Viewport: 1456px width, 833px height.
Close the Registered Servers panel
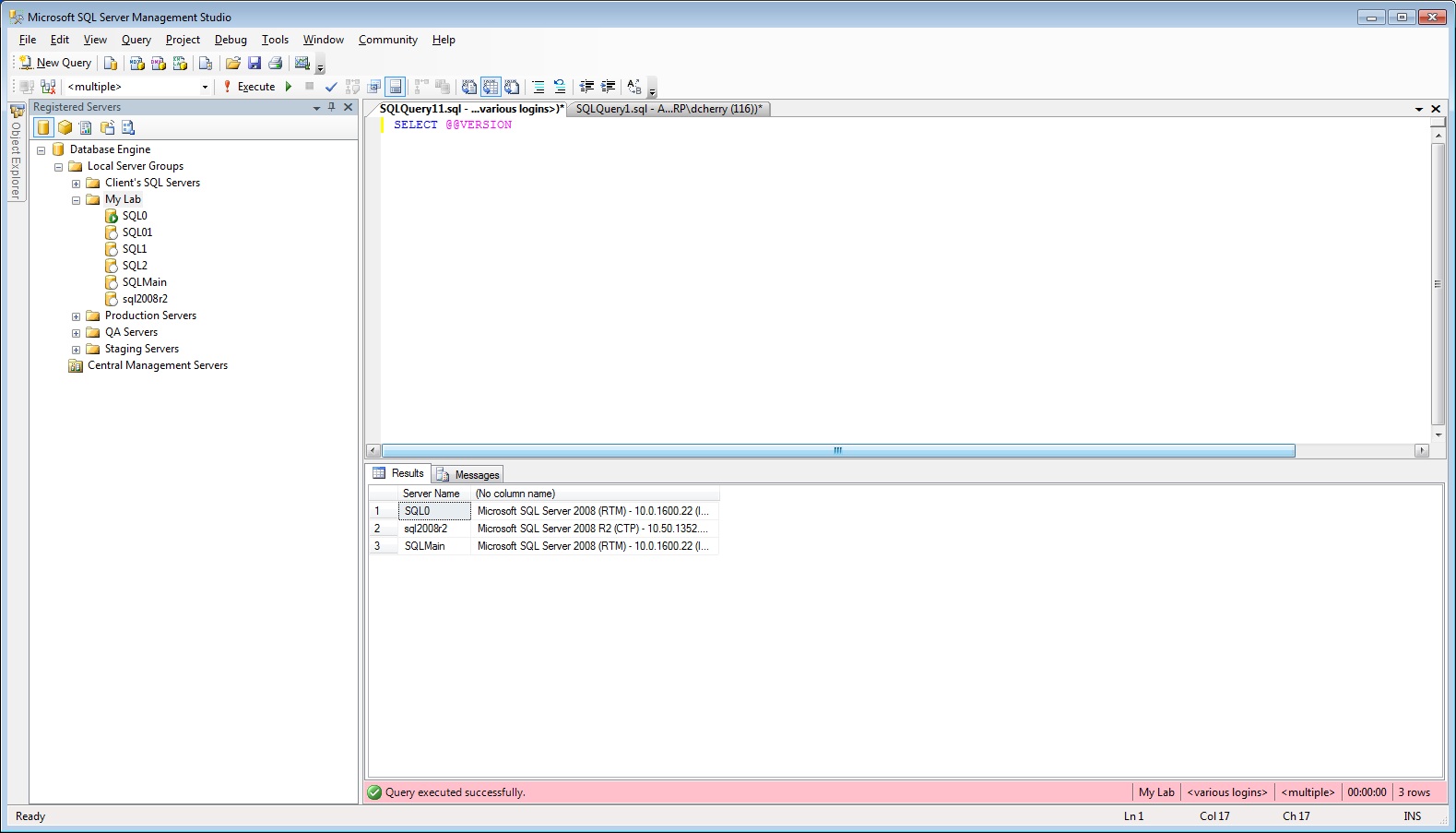349,107
